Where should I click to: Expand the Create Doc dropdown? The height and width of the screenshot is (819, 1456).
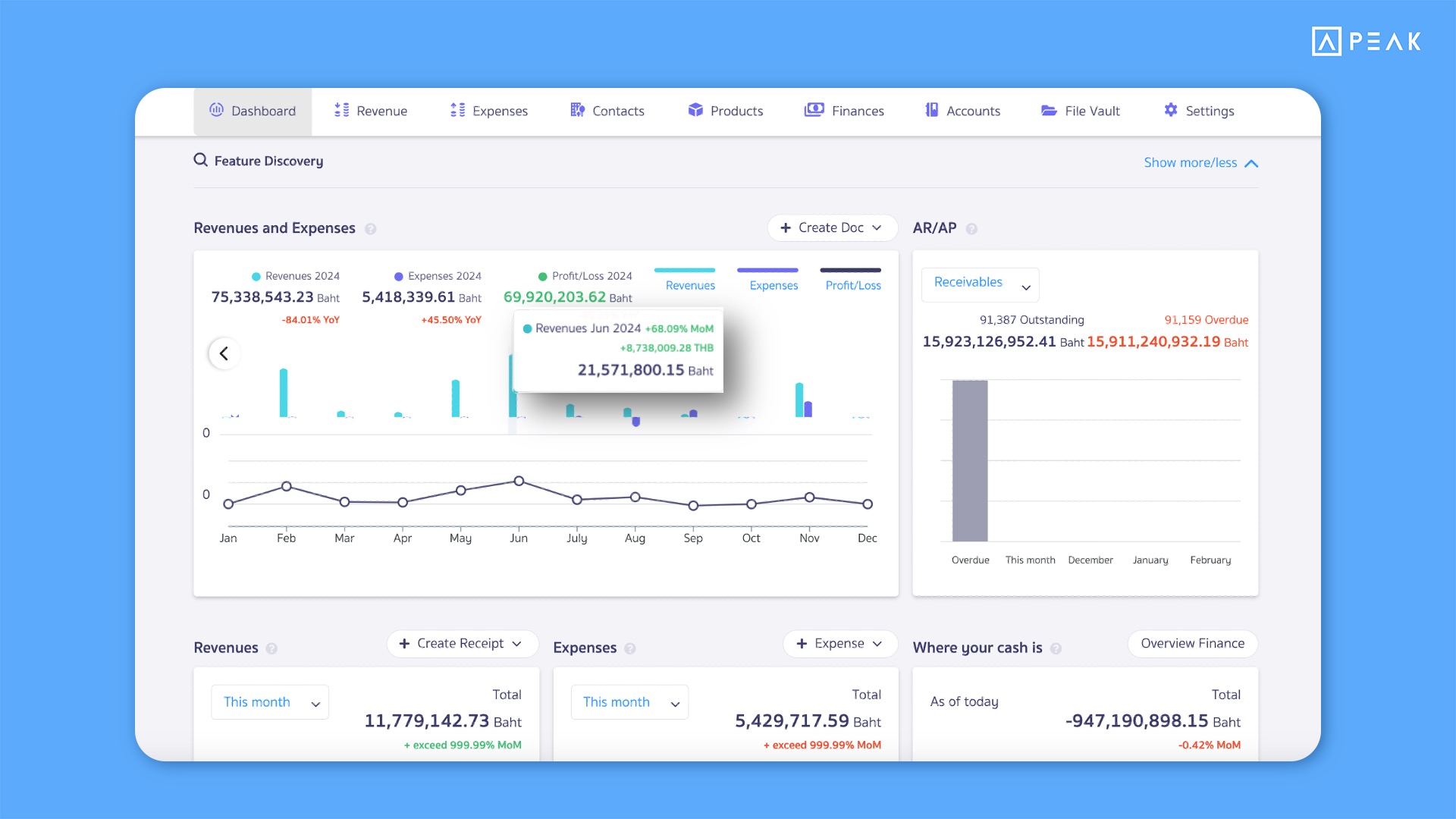click(832, 227)
